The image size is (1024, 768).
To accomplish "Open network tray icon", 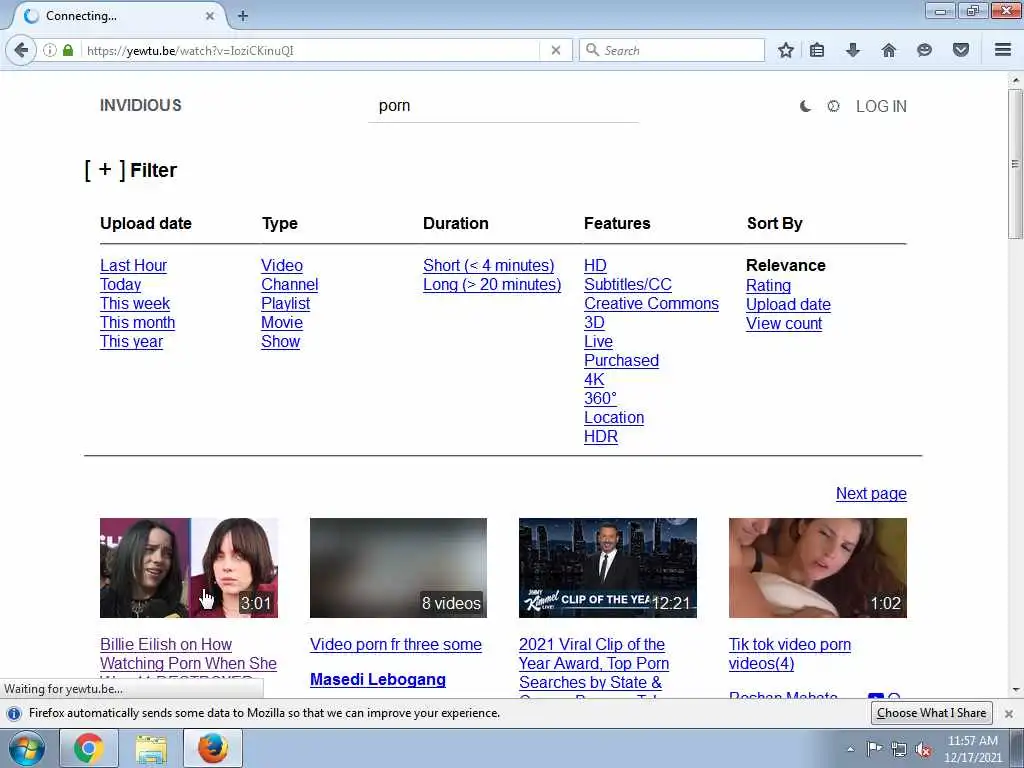I will coord(899,749).
